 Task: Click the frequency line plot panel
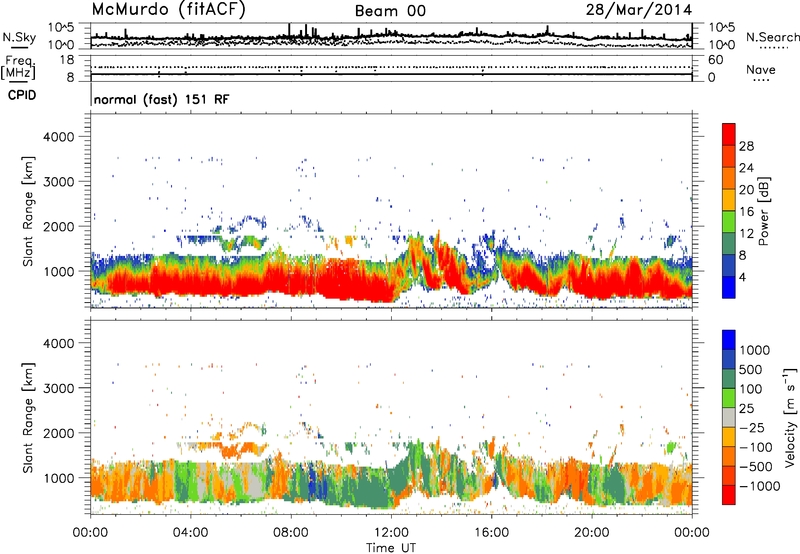(x=391, y=68)
